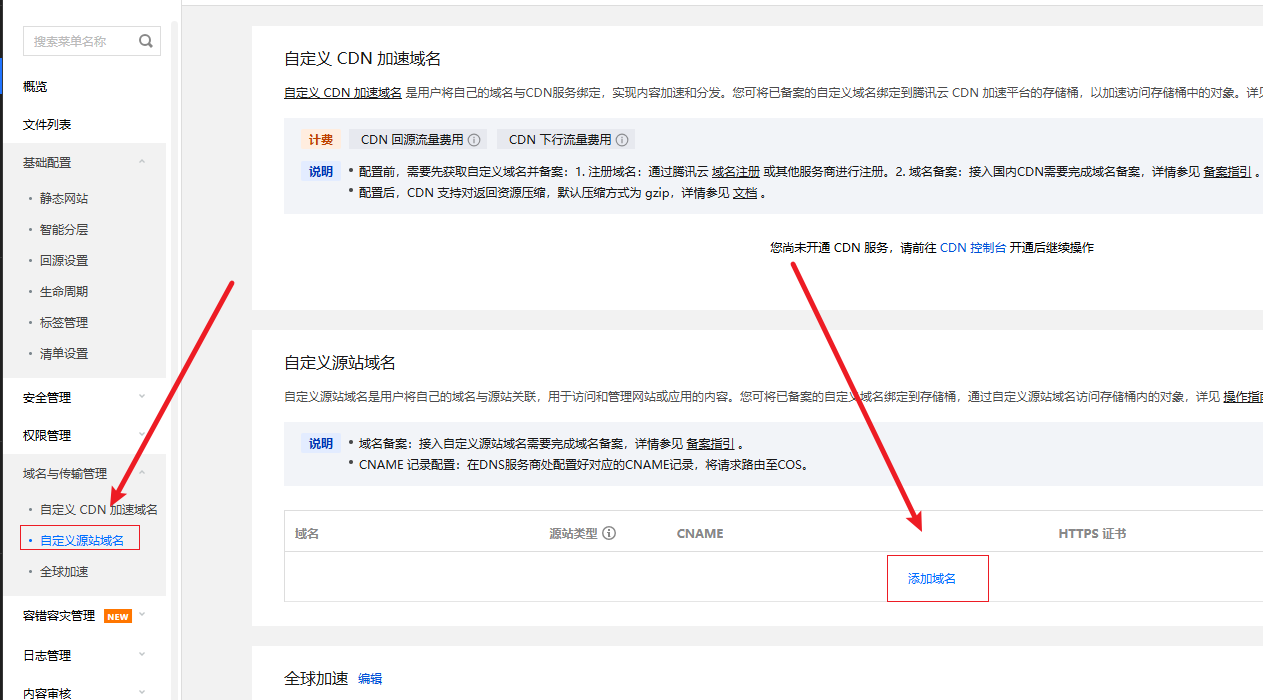Click the info icon beside CDN 回源流量费用

click(474, 140)
